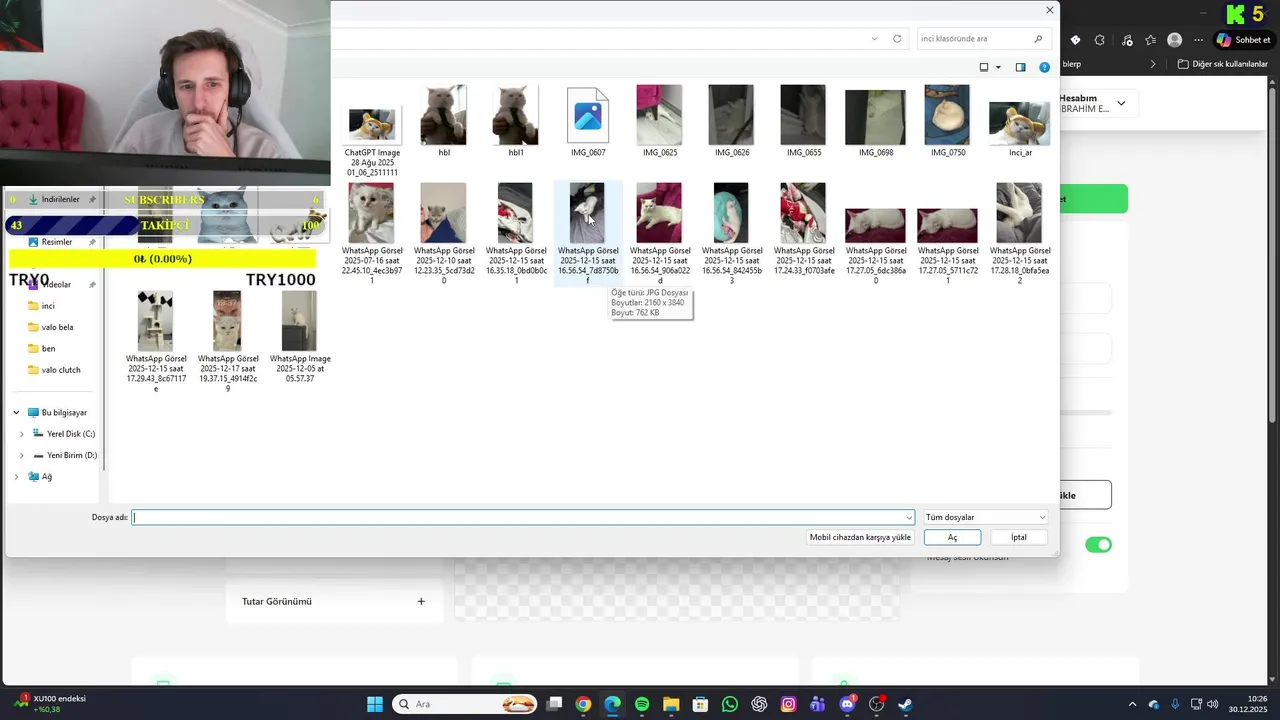Show more bookmarks chevron in Edge
1280x720 pixels.
coord(1153,64)
